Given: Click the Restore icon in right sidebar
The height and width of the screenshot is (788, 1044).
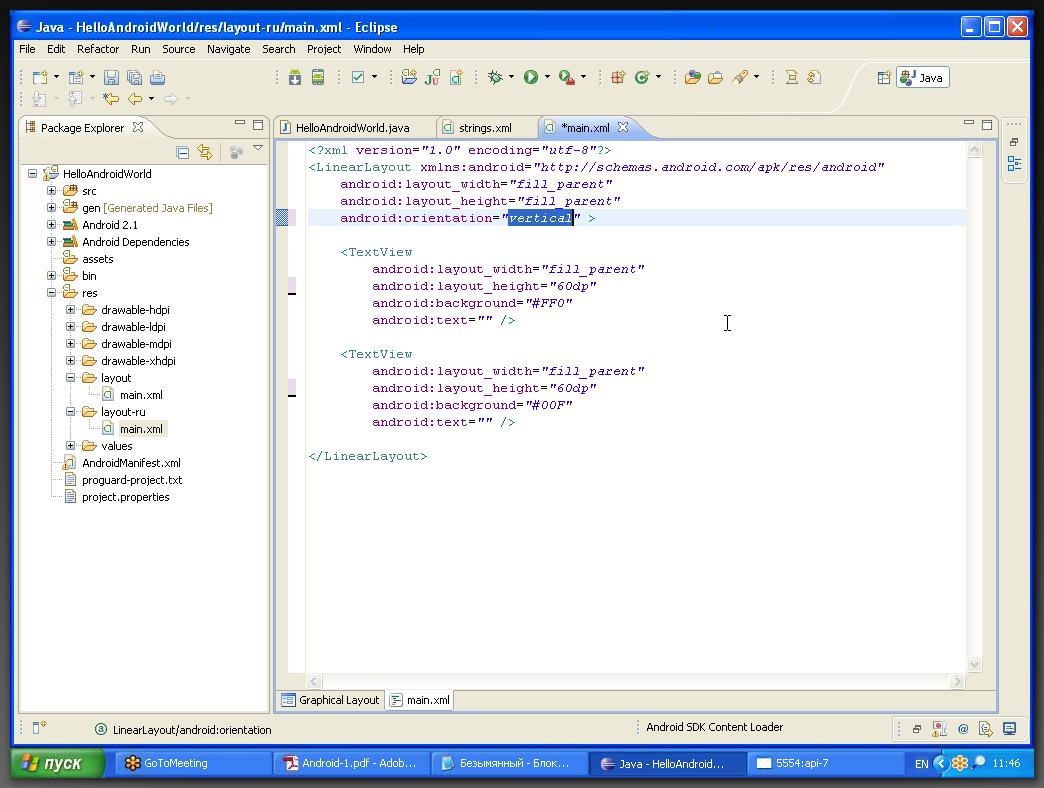Looking at the screenshot, I should tap(1014, 142).
